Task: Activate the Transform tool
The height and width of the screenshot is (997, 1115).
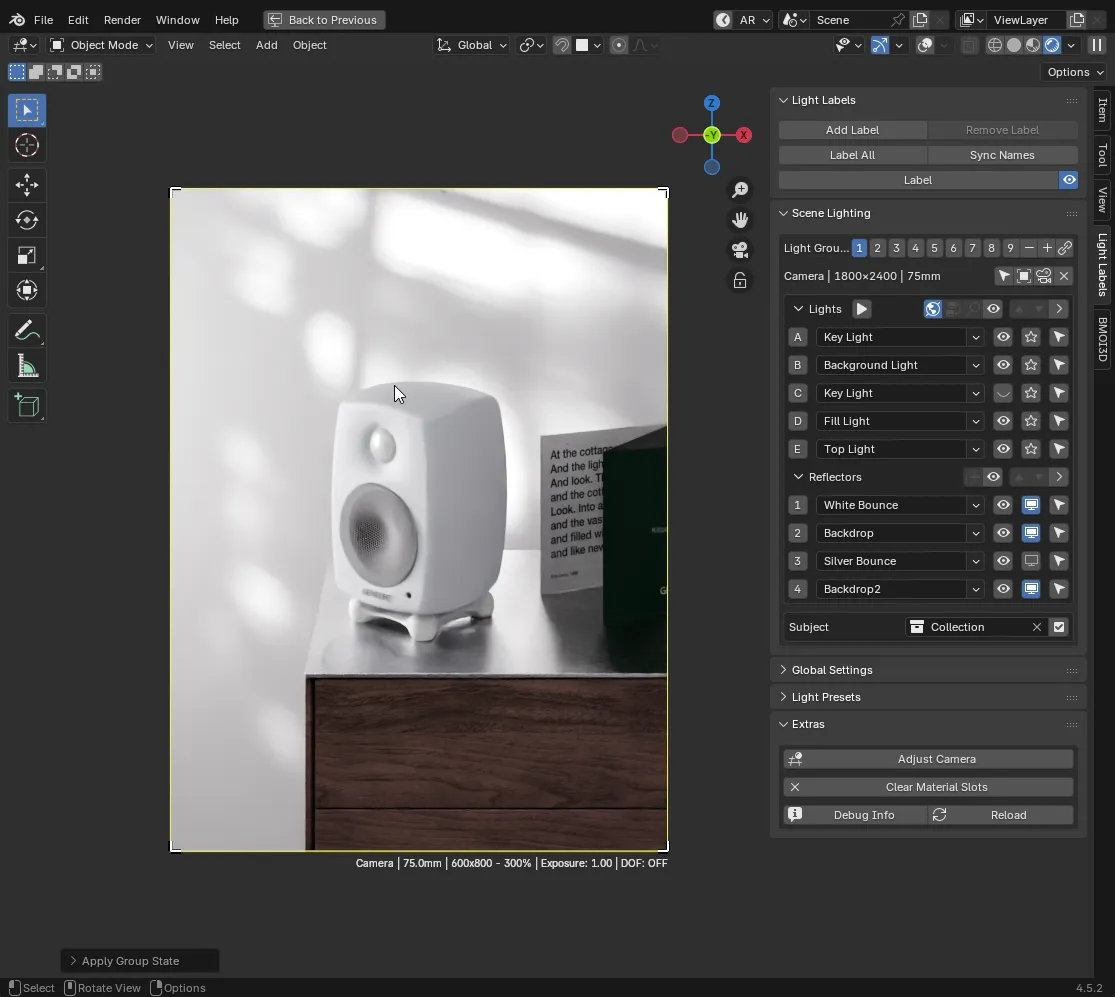Action: [26, 290]
